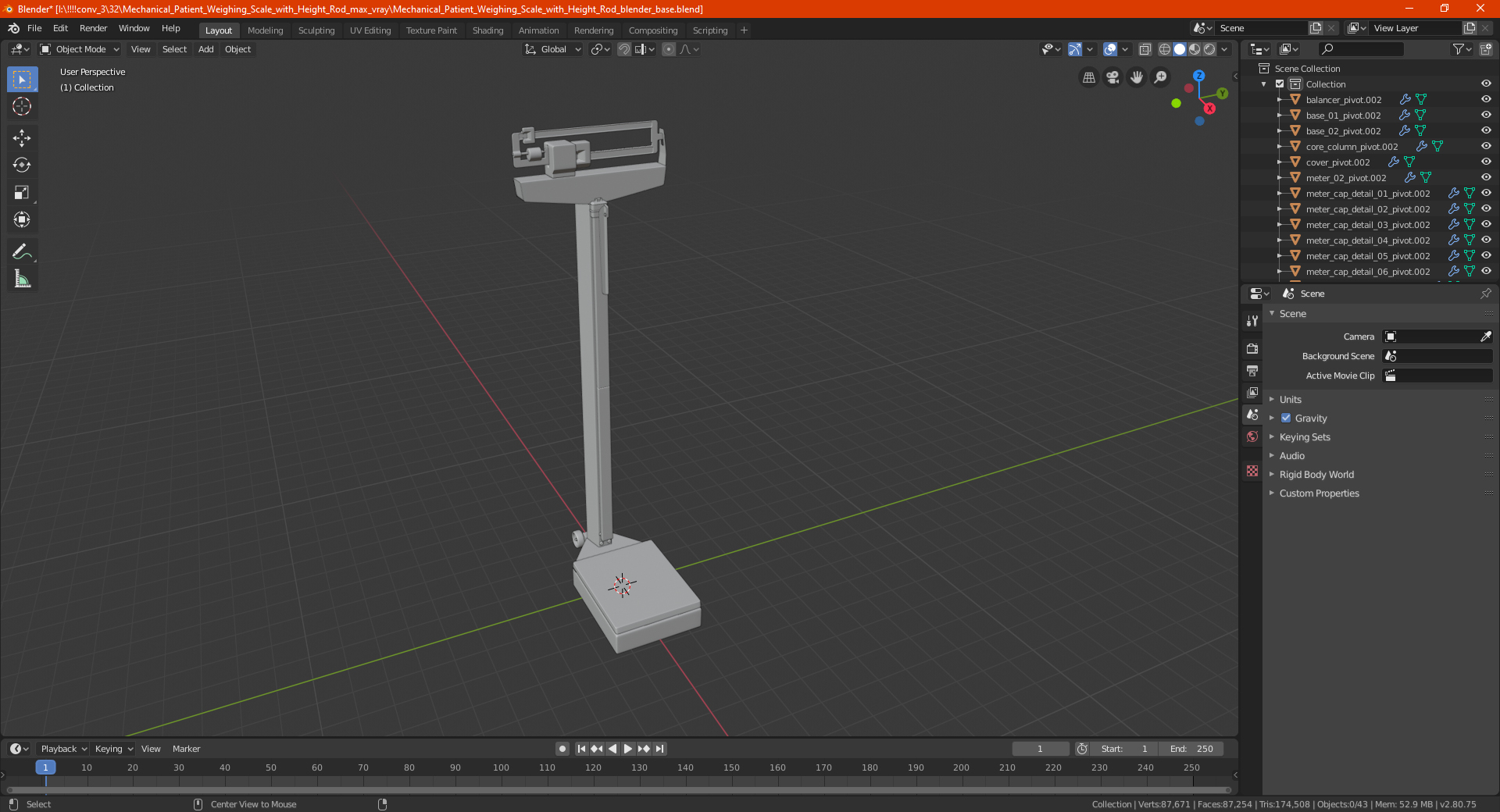Add new collection in outliner

click(1485, 49)
